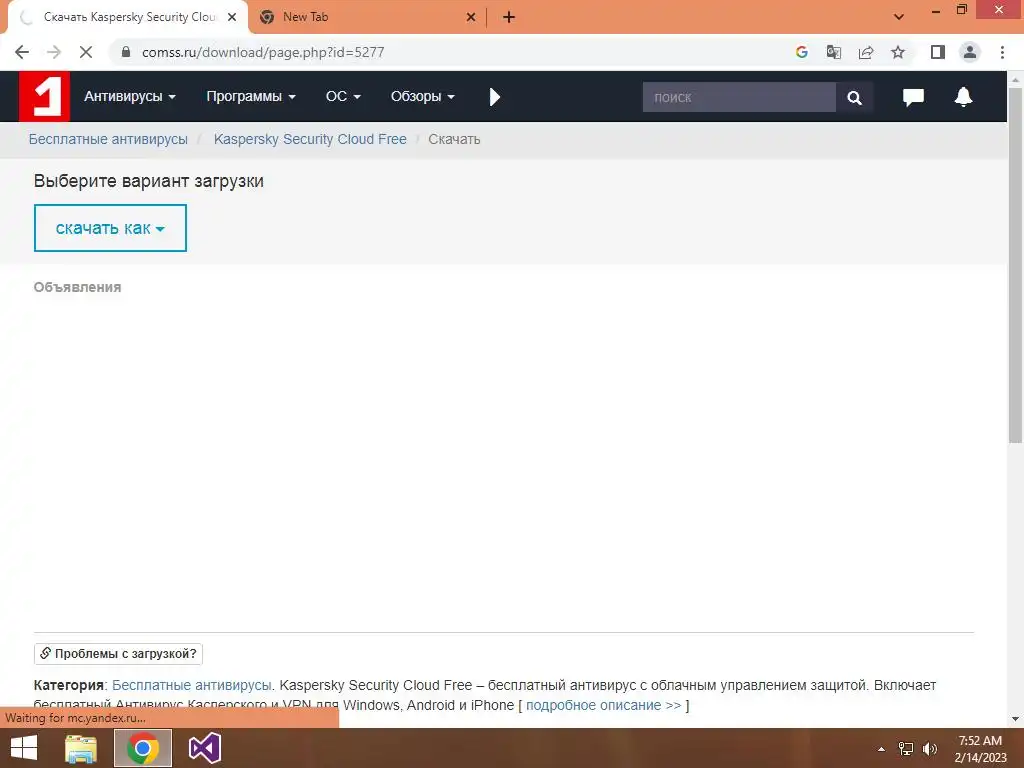Click the address bar URL
This screenshot has width=1024, height=768.
point(263,52)
